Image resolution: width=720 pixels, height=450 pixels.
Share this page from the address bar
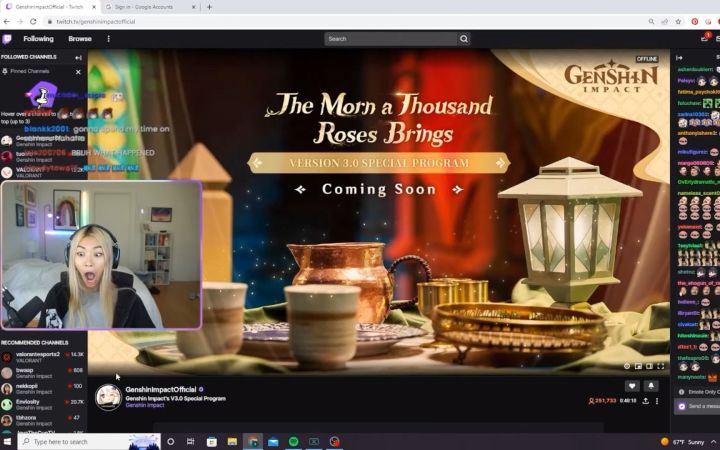tap(664, 22)
